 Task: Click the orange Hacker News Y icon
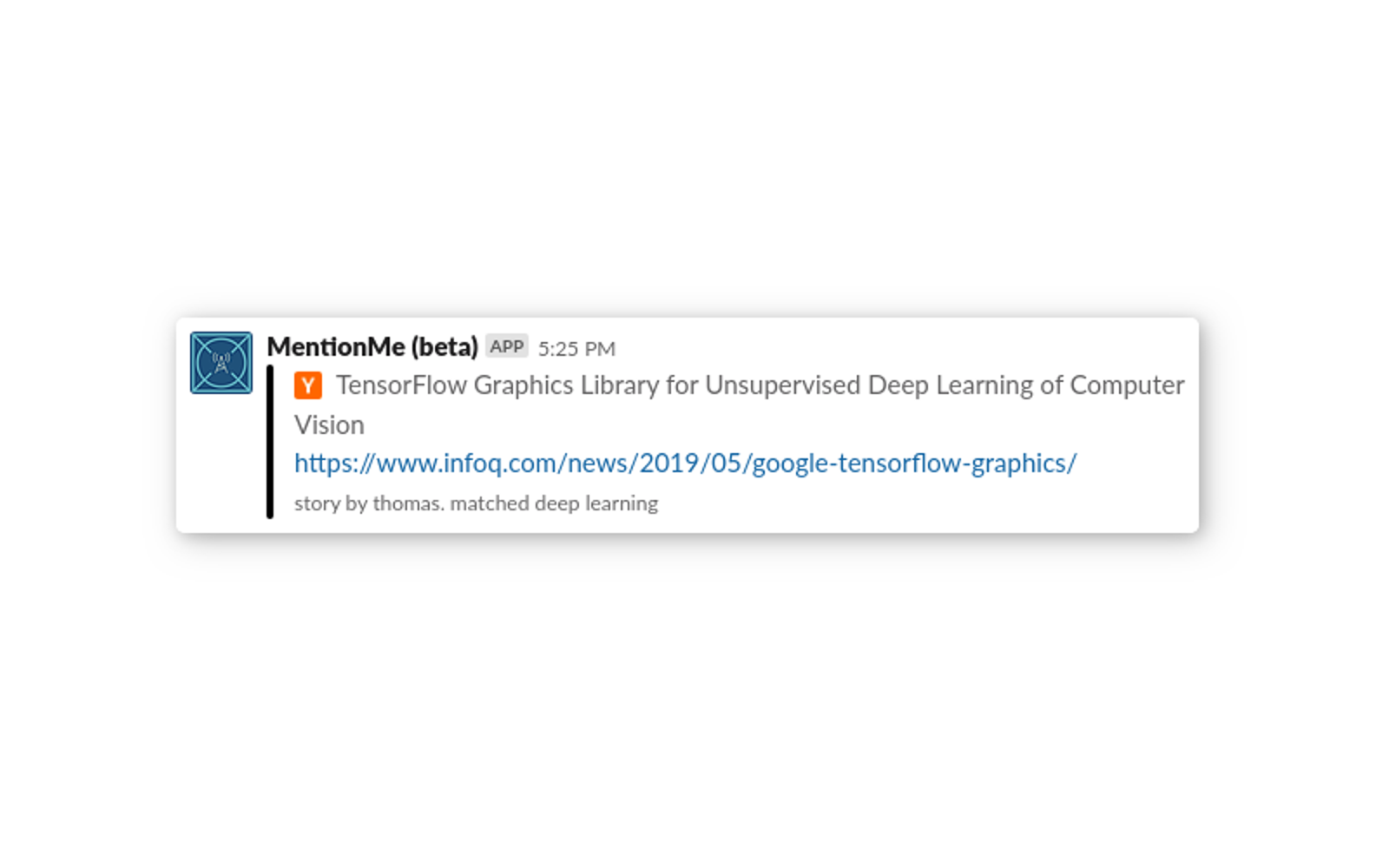tap(308, 385)
